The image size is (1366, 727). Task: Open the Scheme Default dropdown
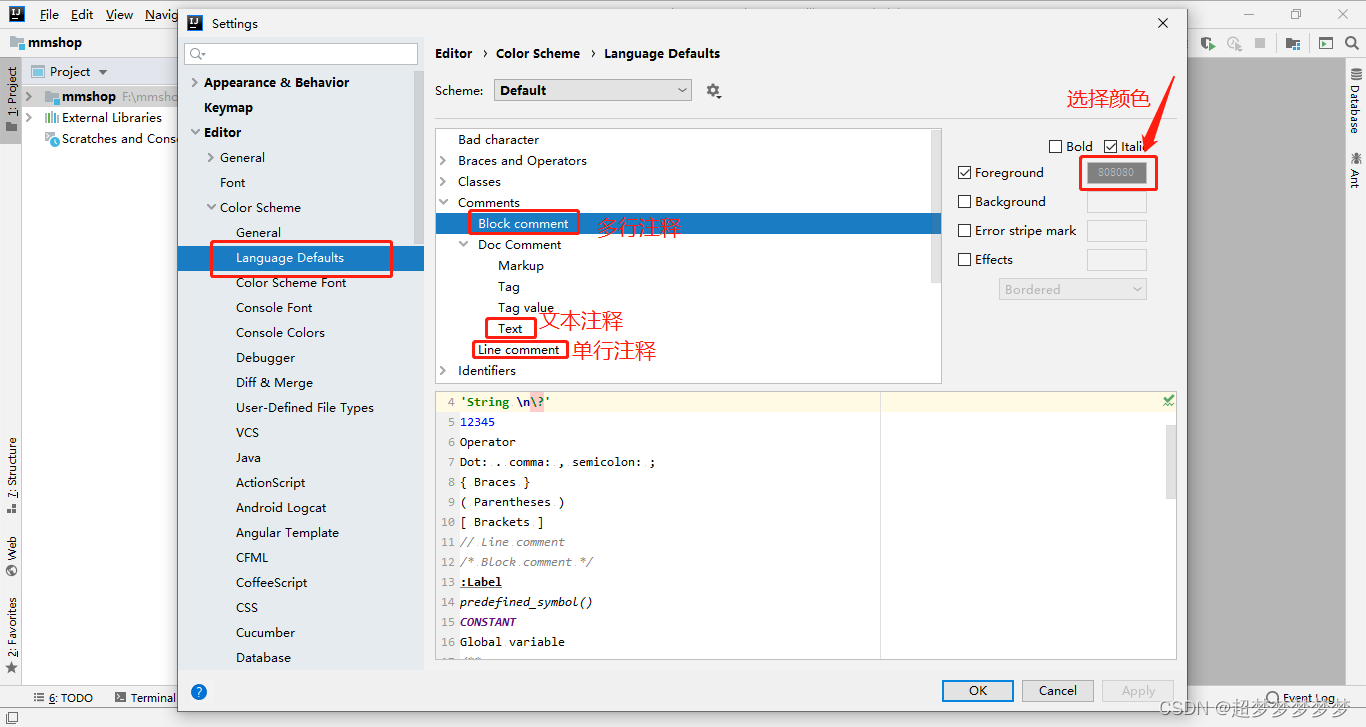pos(593,90)
